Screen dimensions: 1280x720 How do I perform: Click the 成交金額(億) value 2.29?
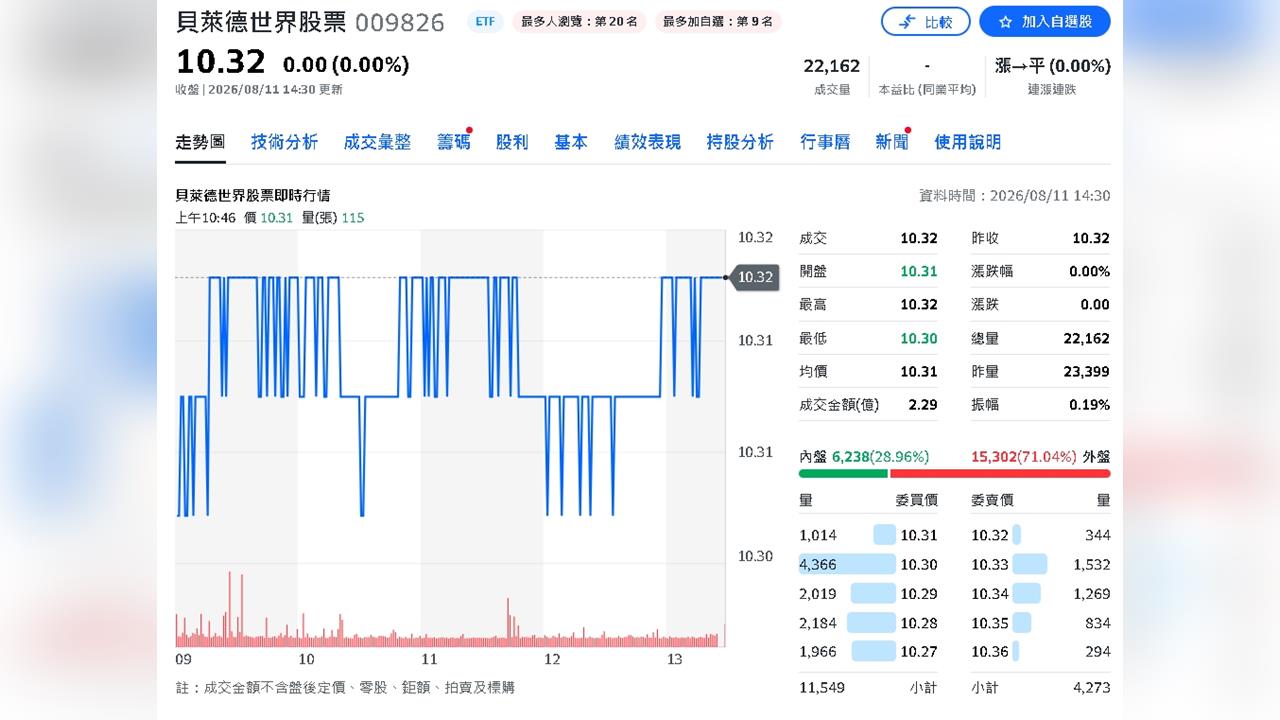click(923, 405)
